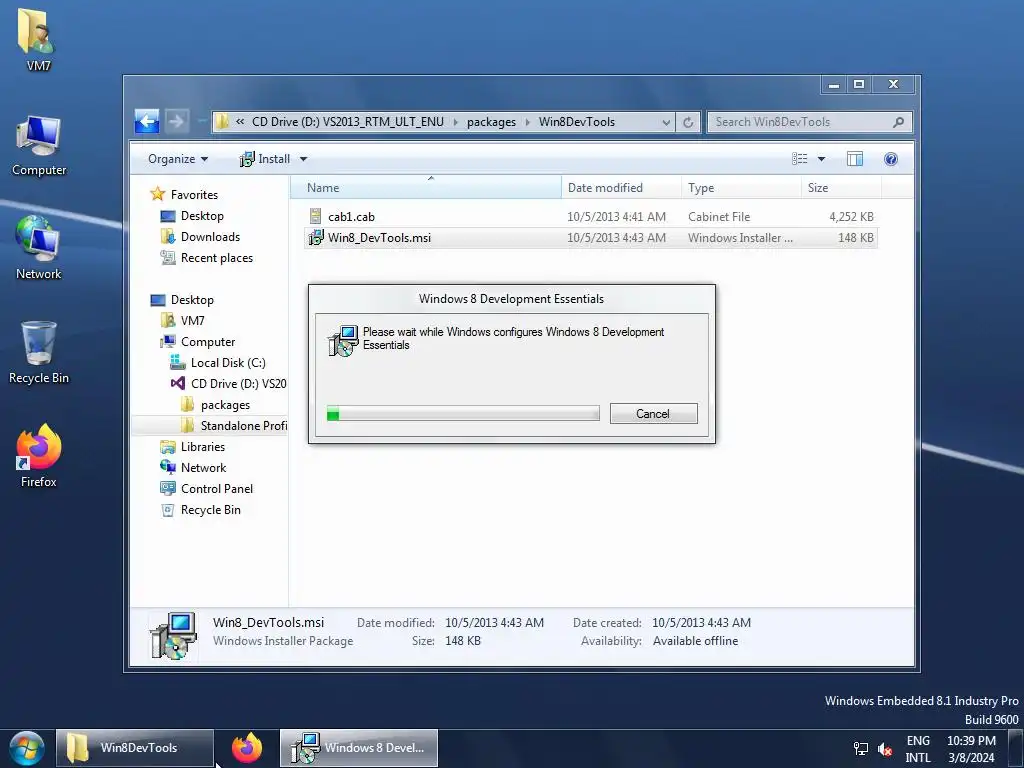
Task: Sort by the Type column header
Action: pyautogui.click(x=741, y=187)
